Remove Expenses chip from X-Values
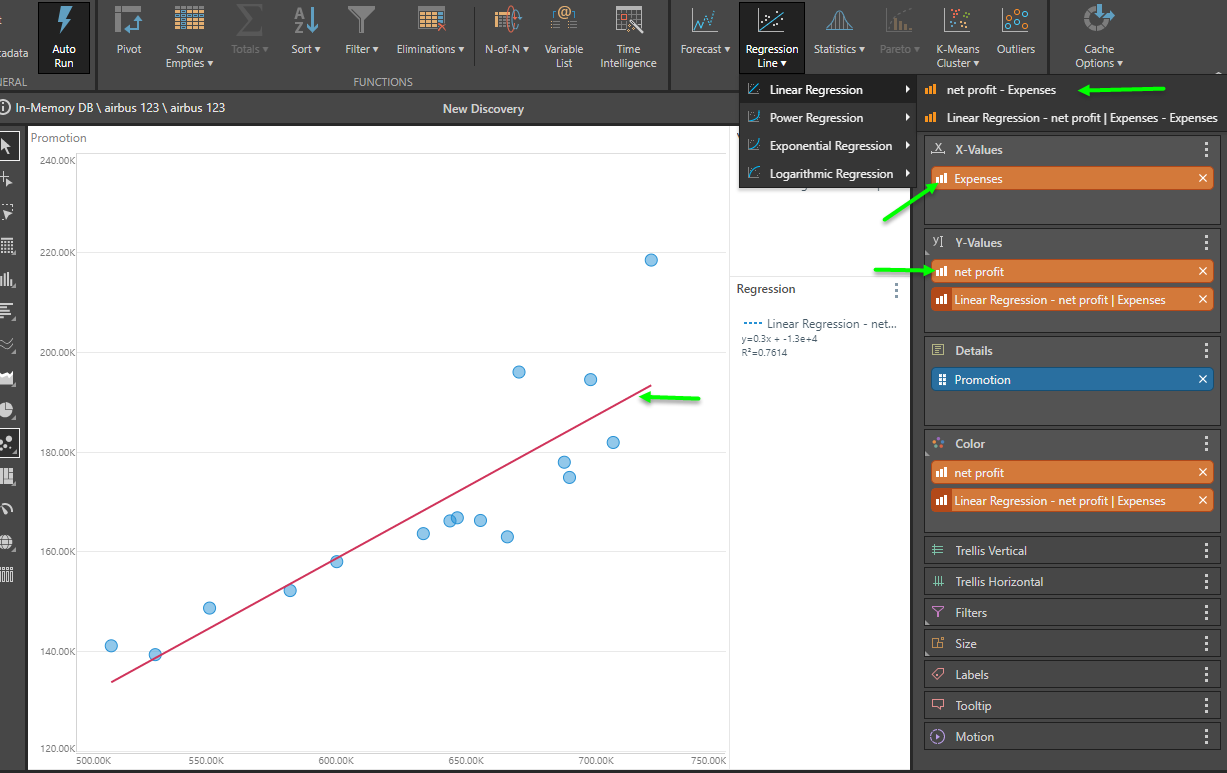Viewport: 1227px width, 773px height. point(1203,179)
